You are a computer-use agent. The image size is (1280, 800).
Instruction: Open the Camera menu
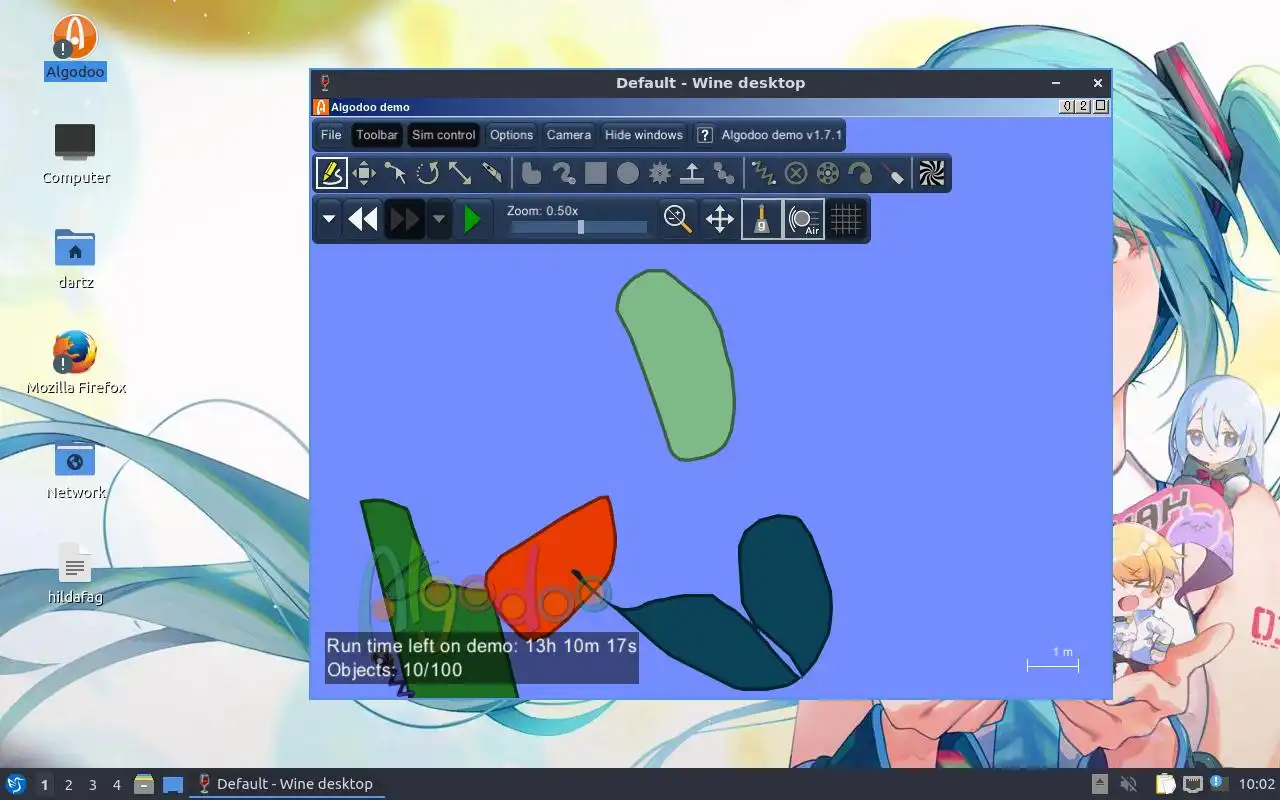coord(569,135)
